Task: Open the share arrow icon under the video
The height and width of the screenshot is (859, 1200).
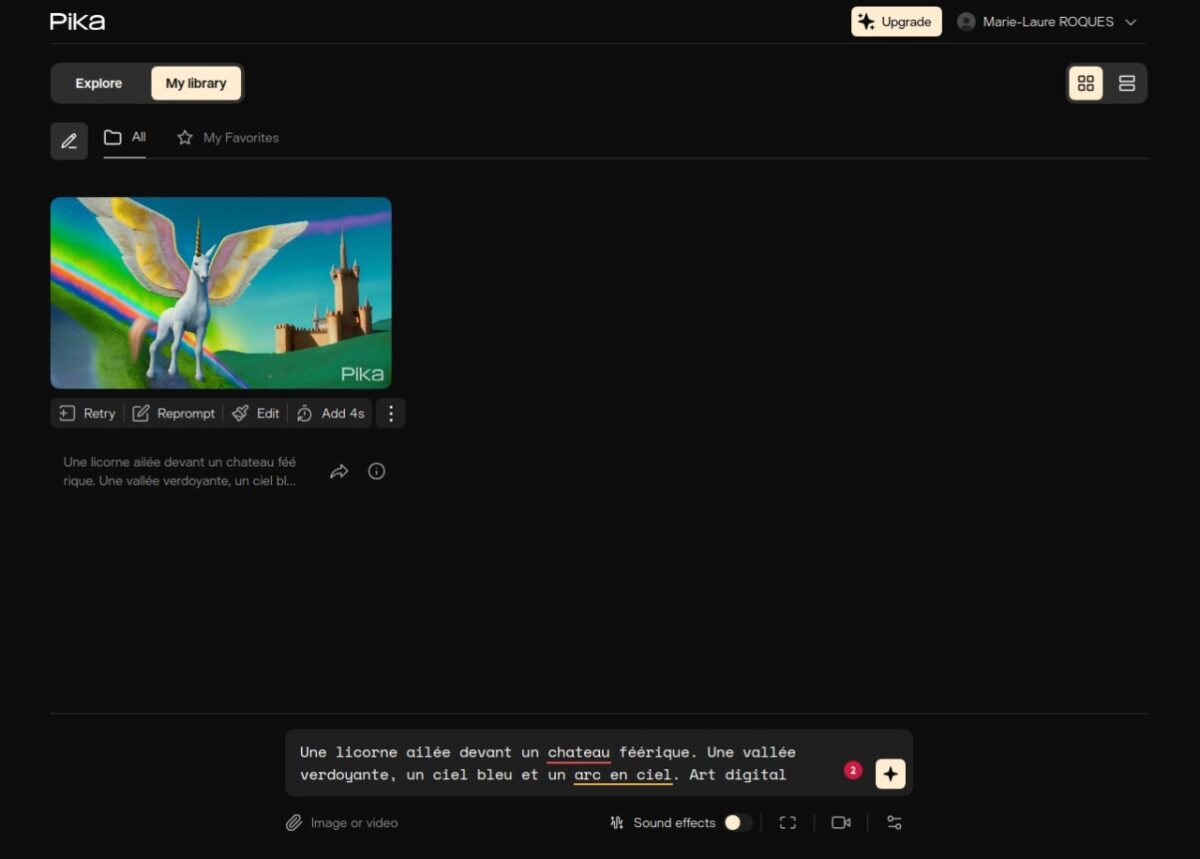Action: (x=339, y=471)
